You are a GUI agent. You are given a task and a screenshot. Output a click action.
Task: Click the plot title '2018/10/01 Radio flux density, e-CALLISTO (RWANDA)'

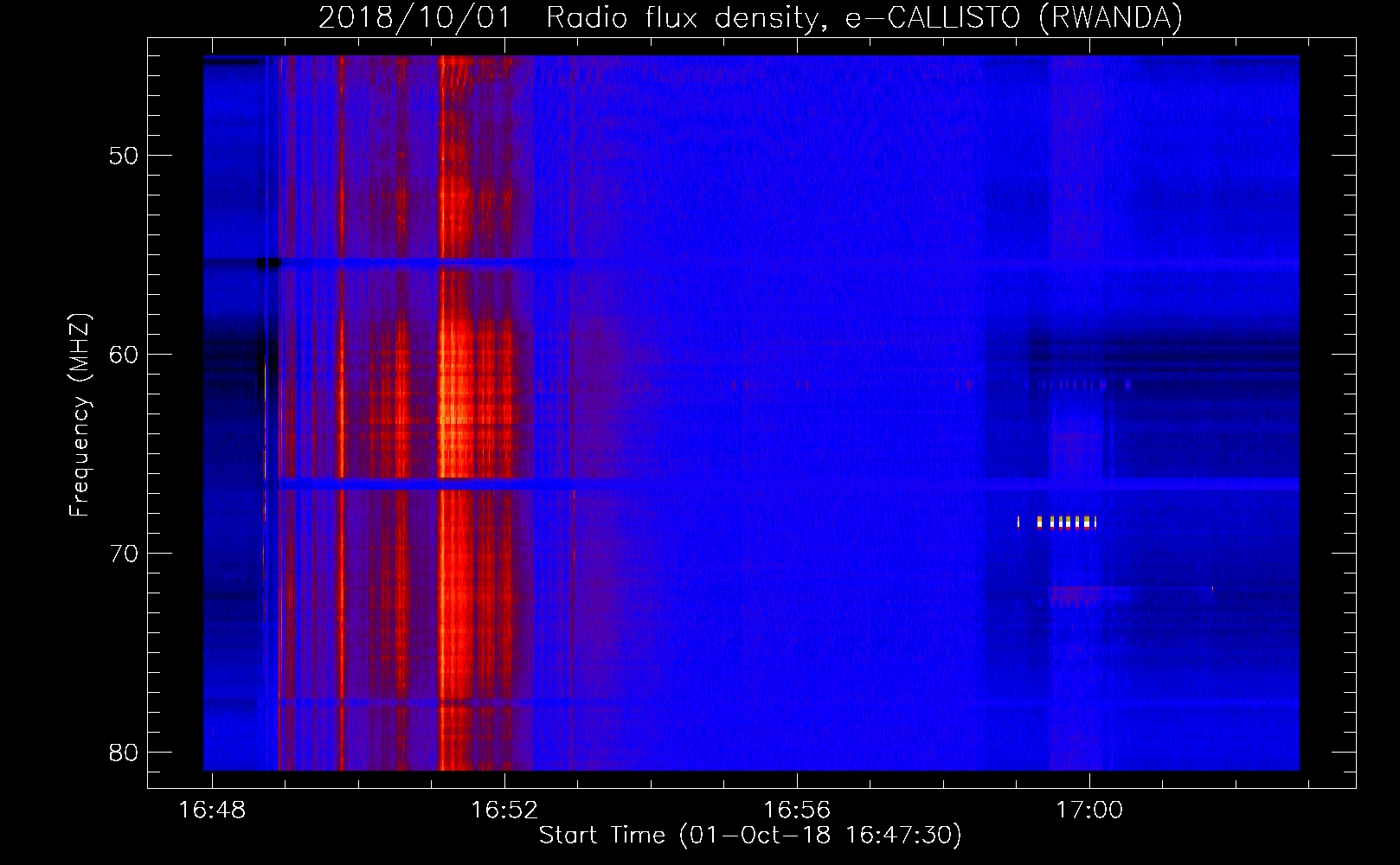pos(750,17)
